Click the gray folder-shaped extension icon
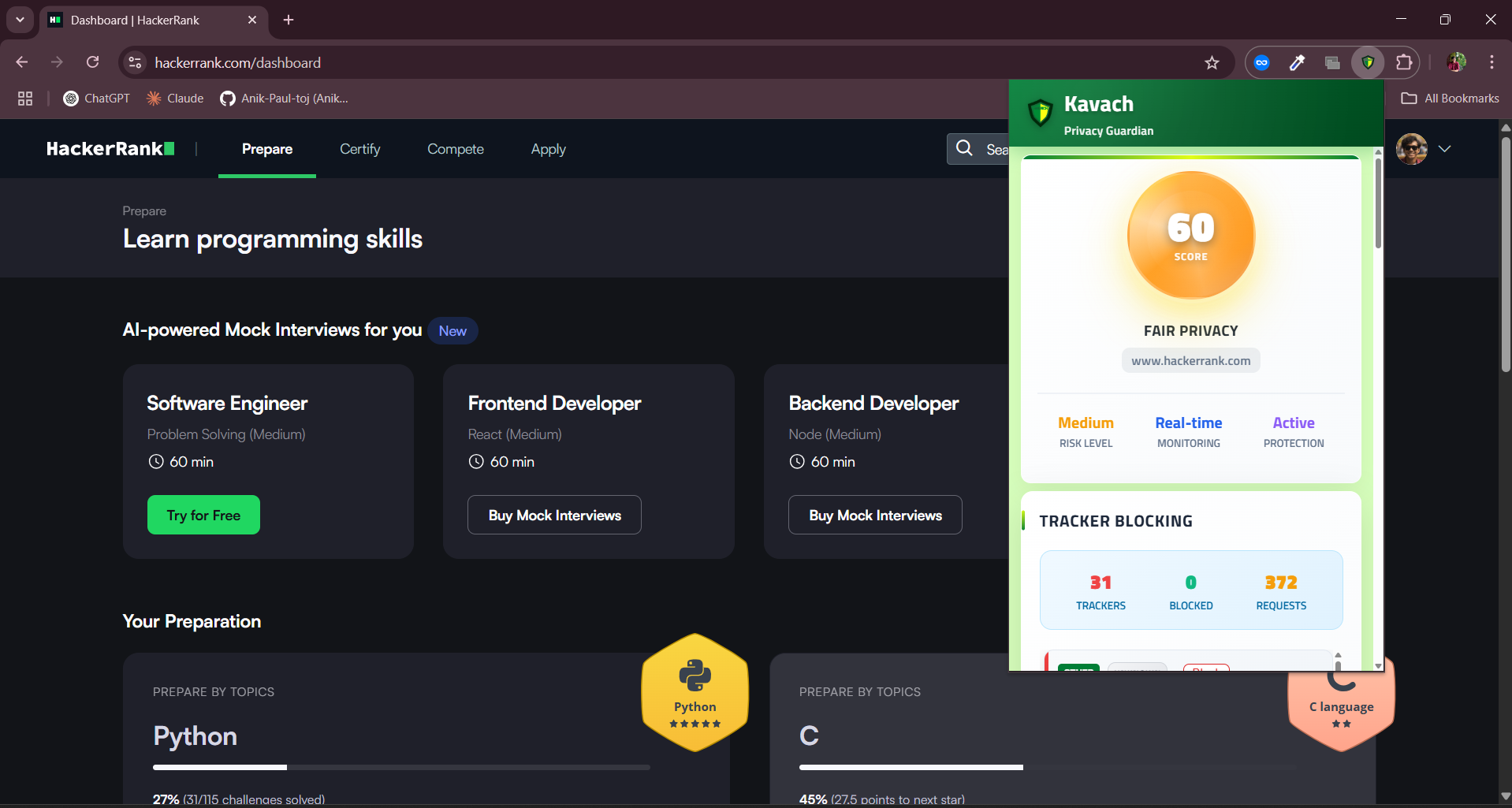Viewport: 1512px width, 808px height. pyautogui.click(x=1332, y=62)
